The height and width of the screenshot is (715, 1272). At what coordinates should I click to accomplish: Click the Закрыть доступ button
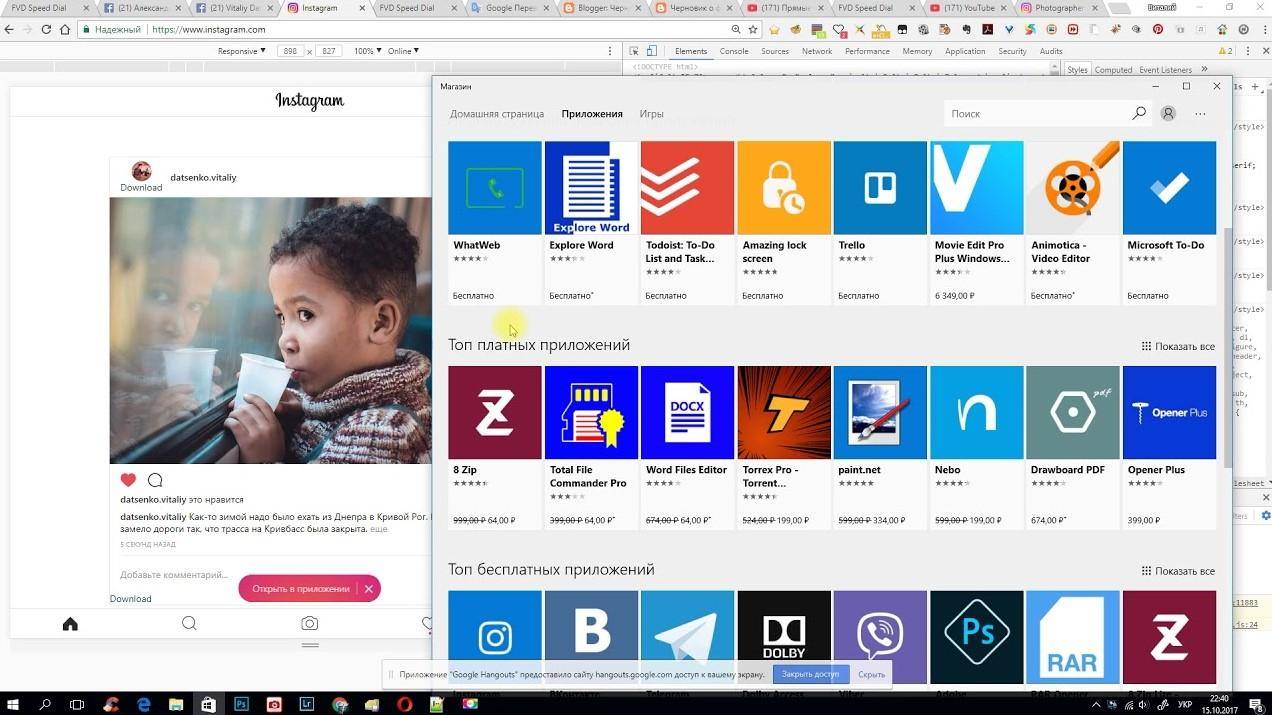tap(810, 674)
